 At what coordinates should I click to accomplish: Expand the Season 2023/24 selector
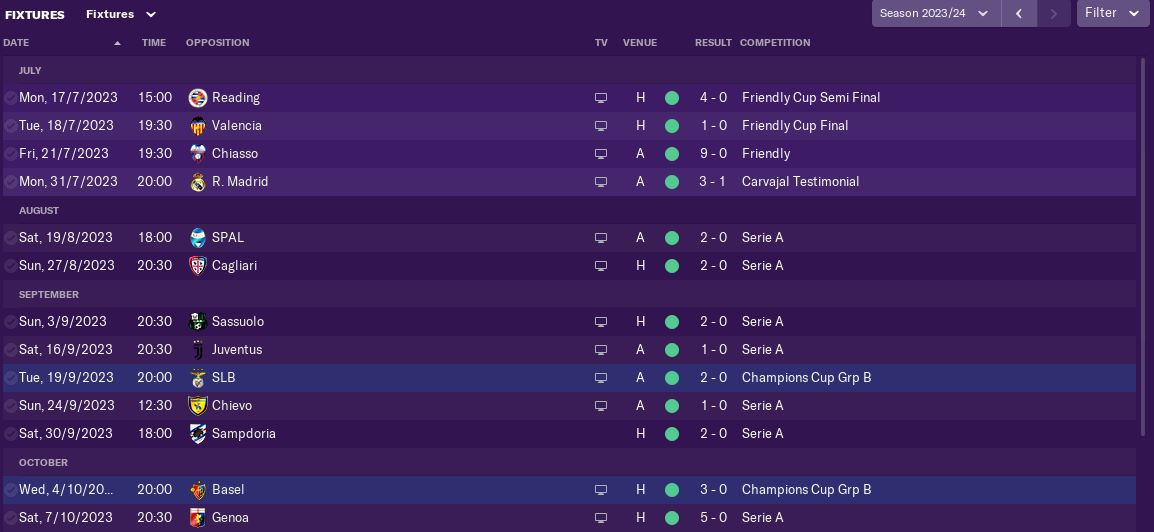[935, 14]
